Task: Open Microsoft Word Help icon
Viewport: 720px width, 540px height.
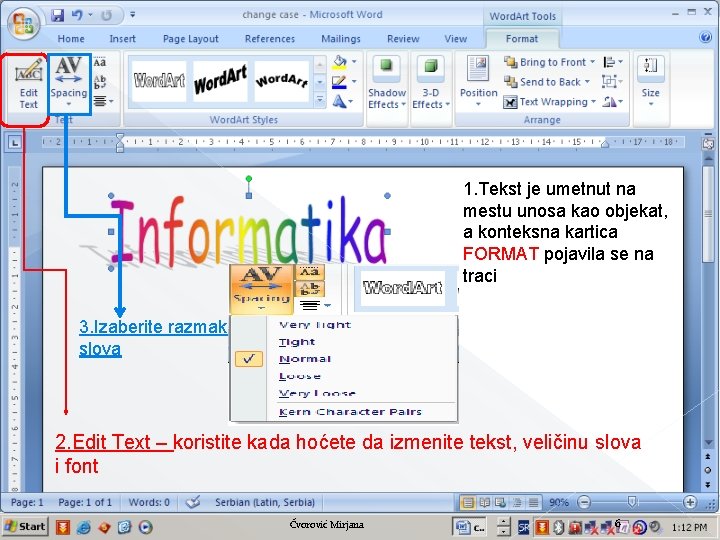Action: pyautogui.click(x=706, y=37)
